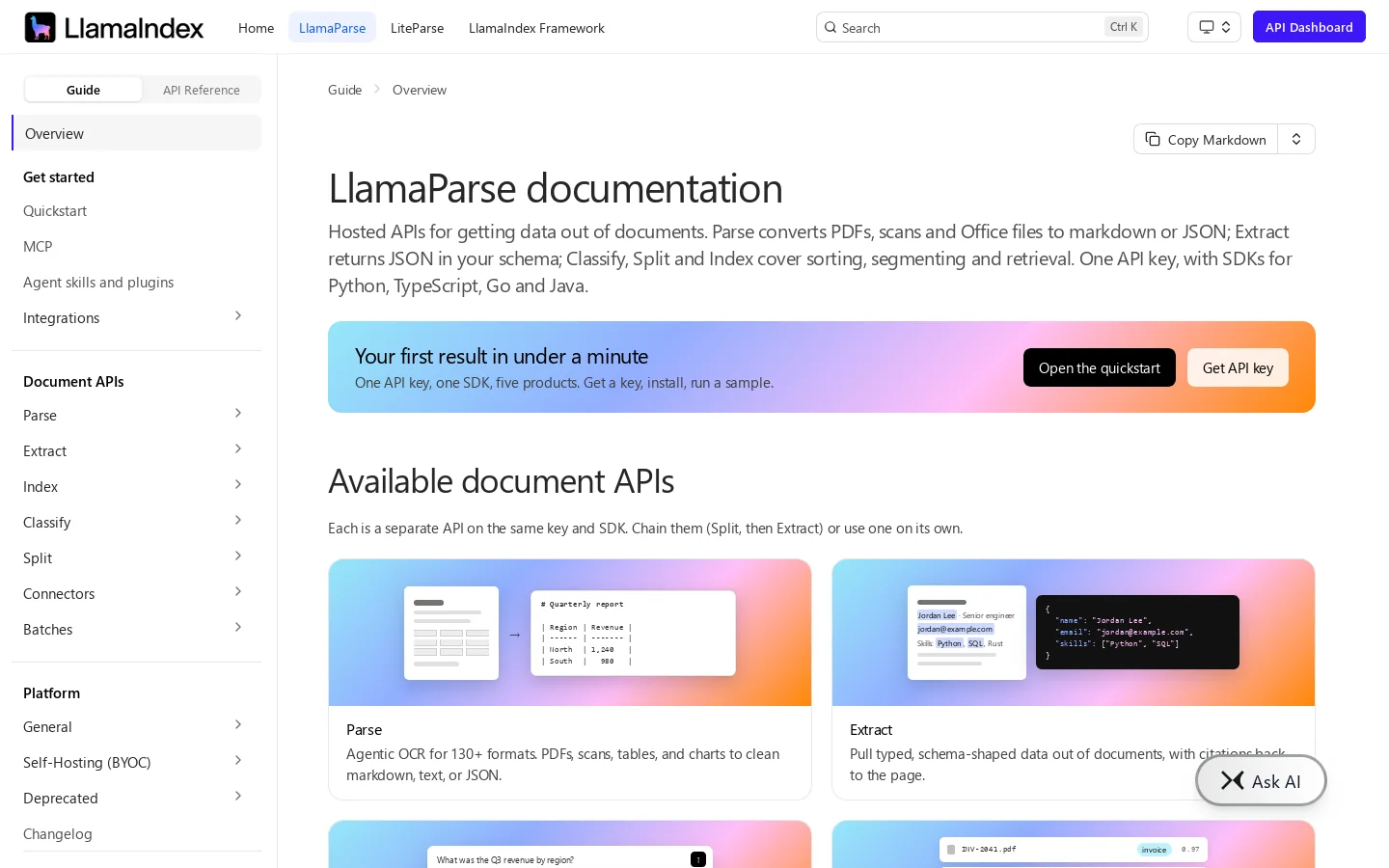Expand the Deprecated sidebar section
The image size is (1389, 868).
point(238,797)
